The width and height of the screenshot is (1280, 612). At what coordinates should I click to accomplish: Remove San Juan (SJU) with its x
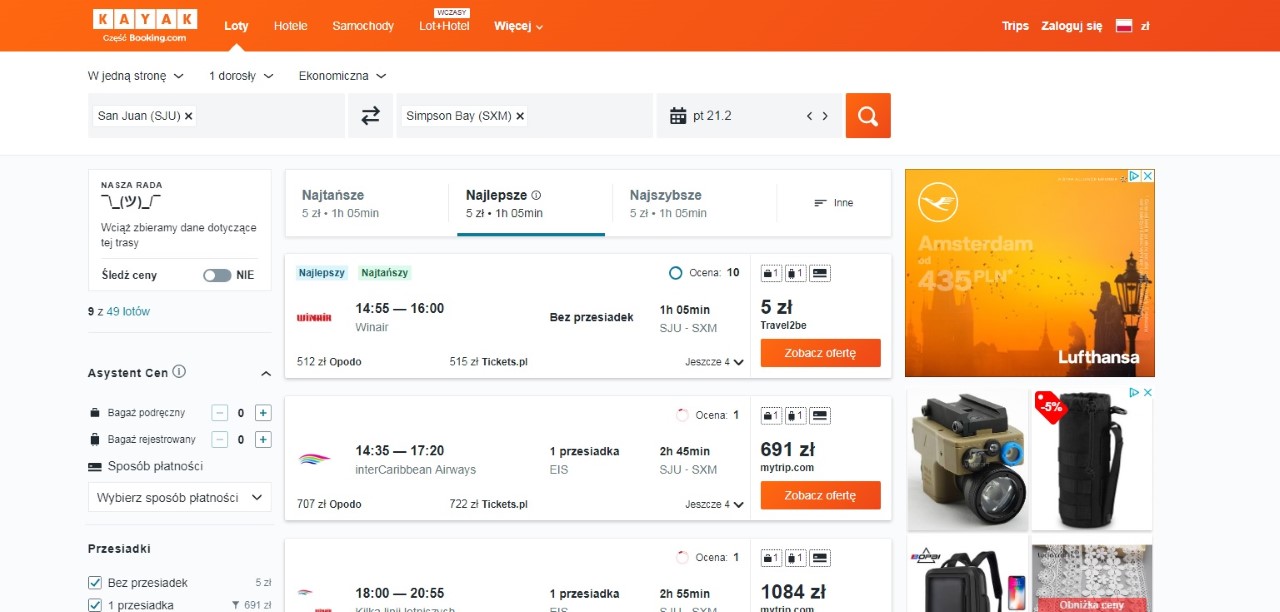click(189, 116)
